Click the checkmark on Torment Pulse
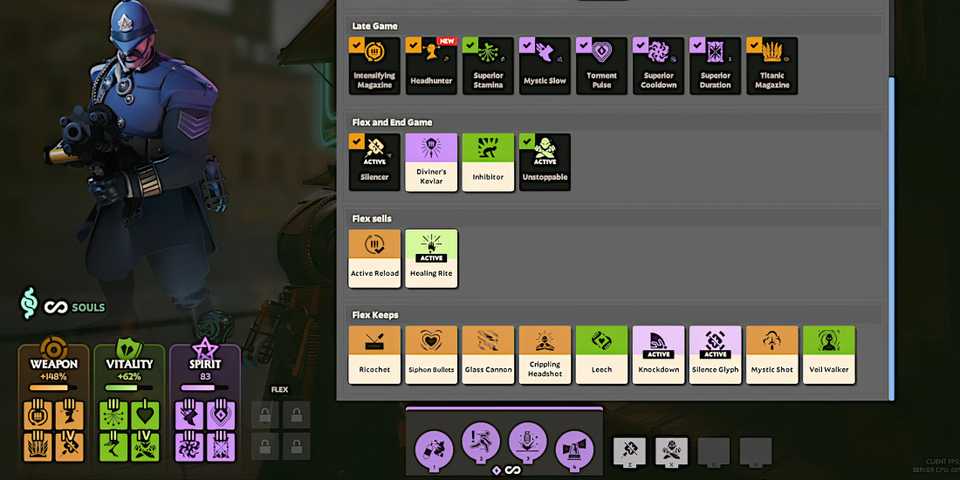 click(x=583, y=44)
